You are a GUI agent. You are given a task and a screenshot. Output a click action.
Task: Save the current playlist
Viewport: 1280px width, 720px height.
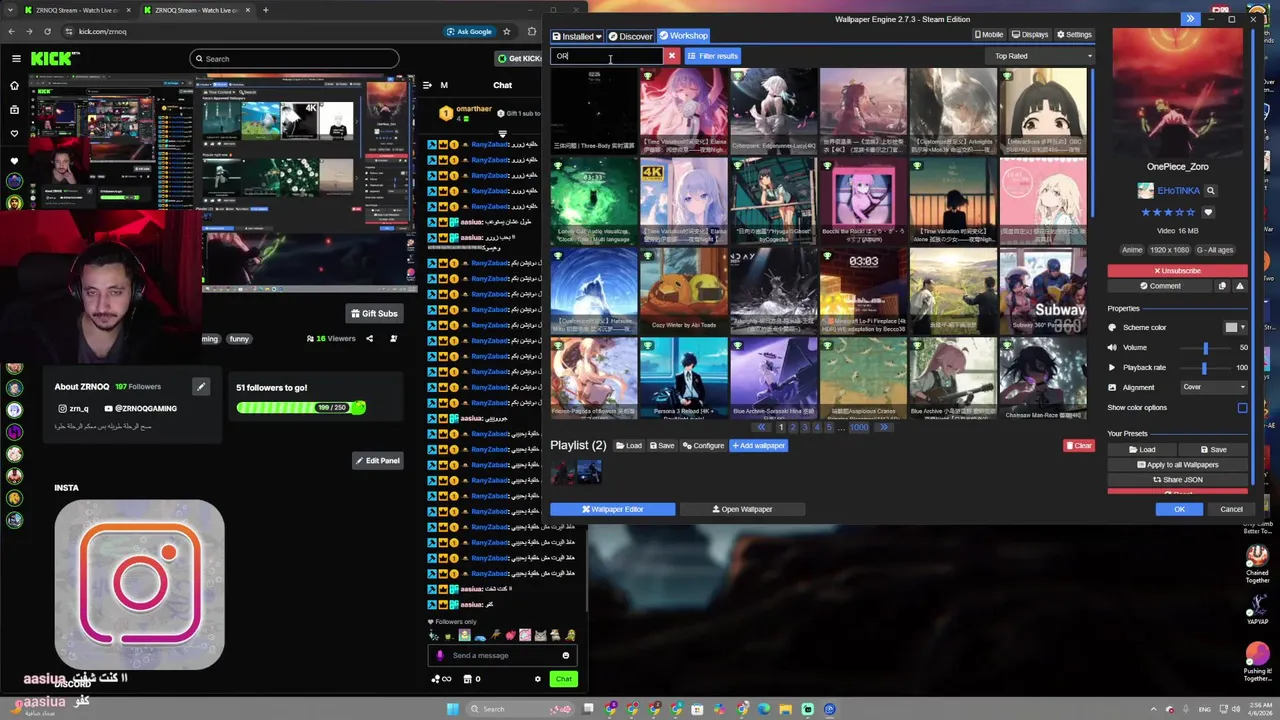(662, 445)
